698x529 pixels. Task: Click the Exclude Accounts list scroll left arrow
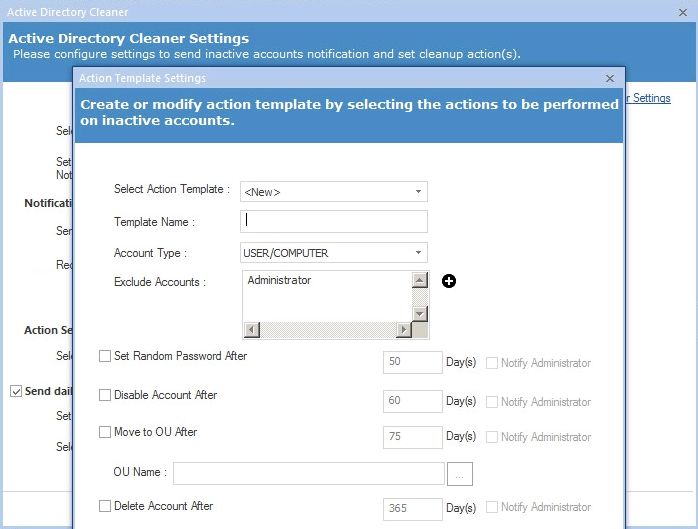coord(252,330)
